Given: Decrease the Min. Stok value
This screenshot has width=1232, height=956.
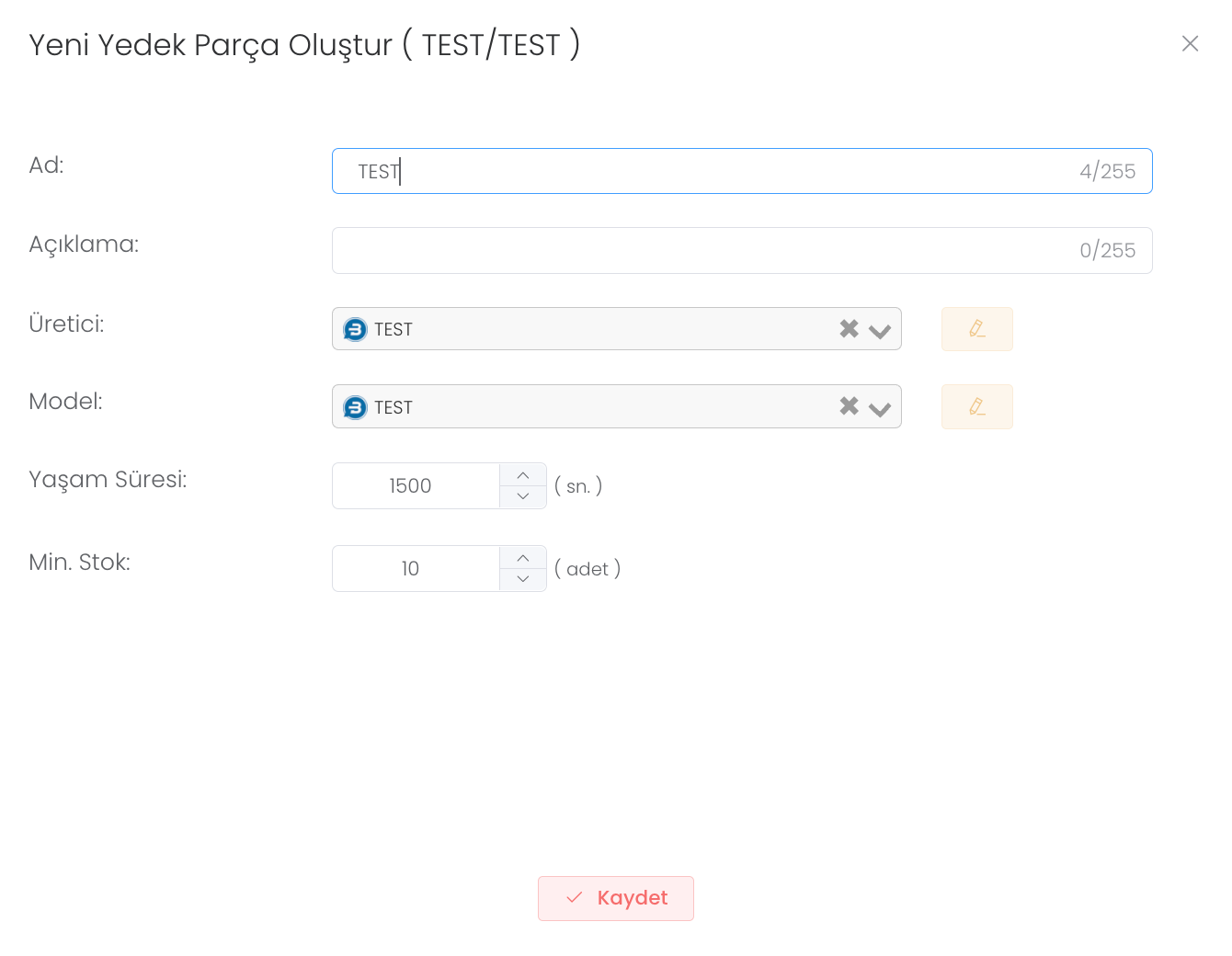Looking at the screenshot, I should 523,579.
